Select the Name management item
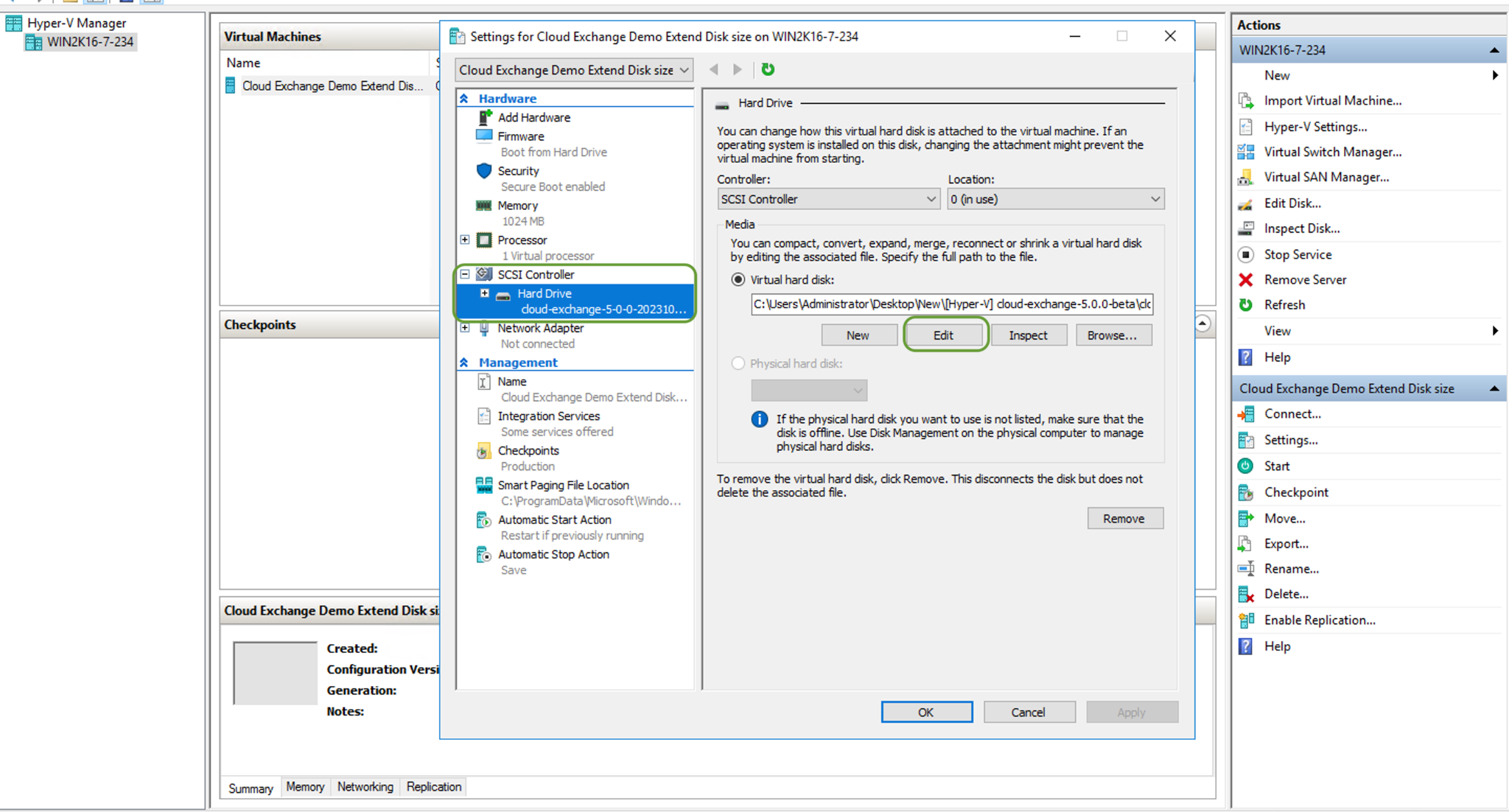Screen dimensions: 1509x812 [511, 382]
